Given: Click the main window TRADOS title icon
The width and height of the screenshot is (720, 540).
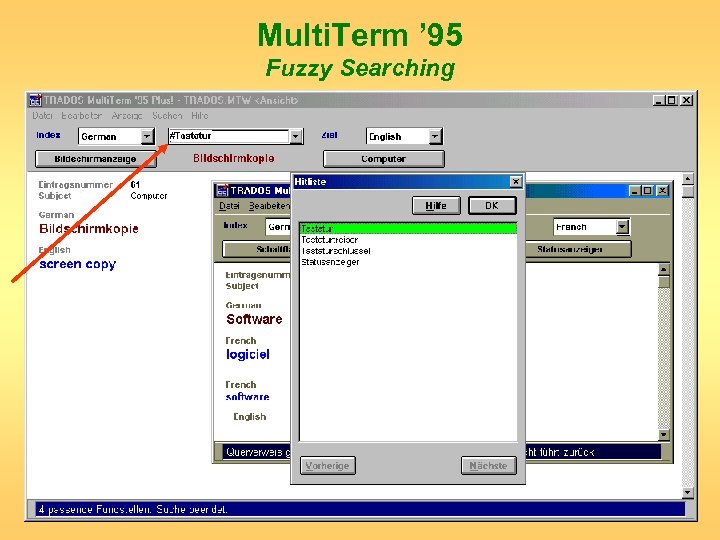Looking at the screenshot, I should pos(35,100).
